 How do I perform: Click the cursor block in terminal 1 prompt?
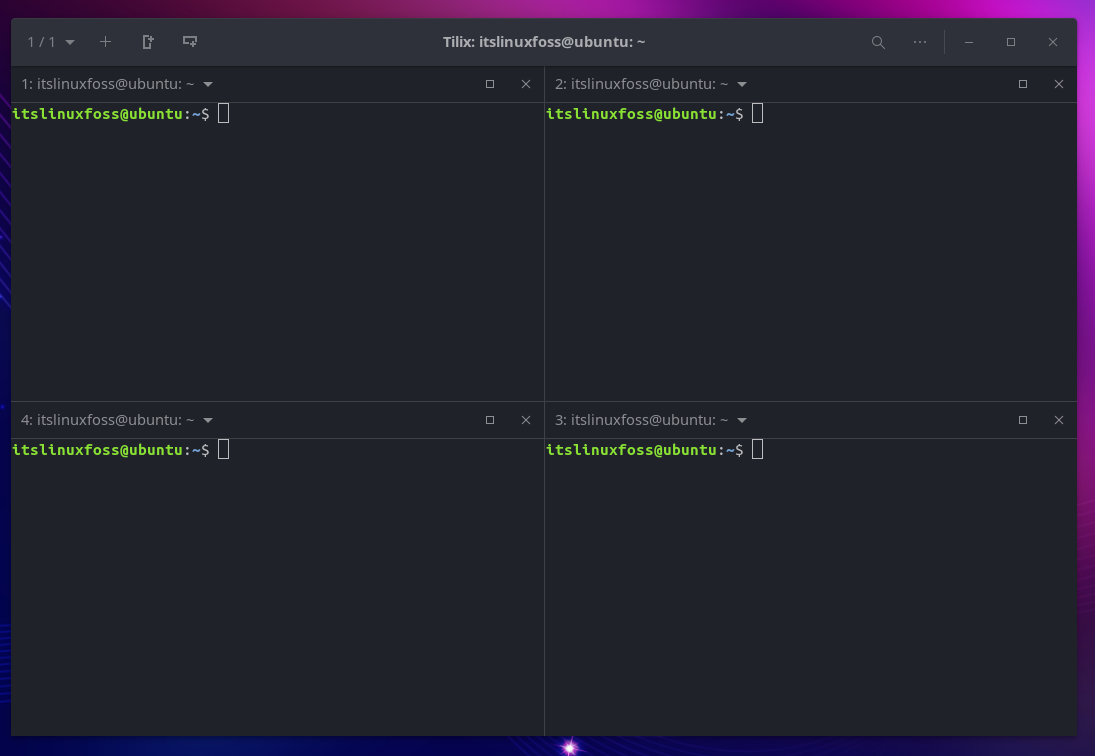222,113
